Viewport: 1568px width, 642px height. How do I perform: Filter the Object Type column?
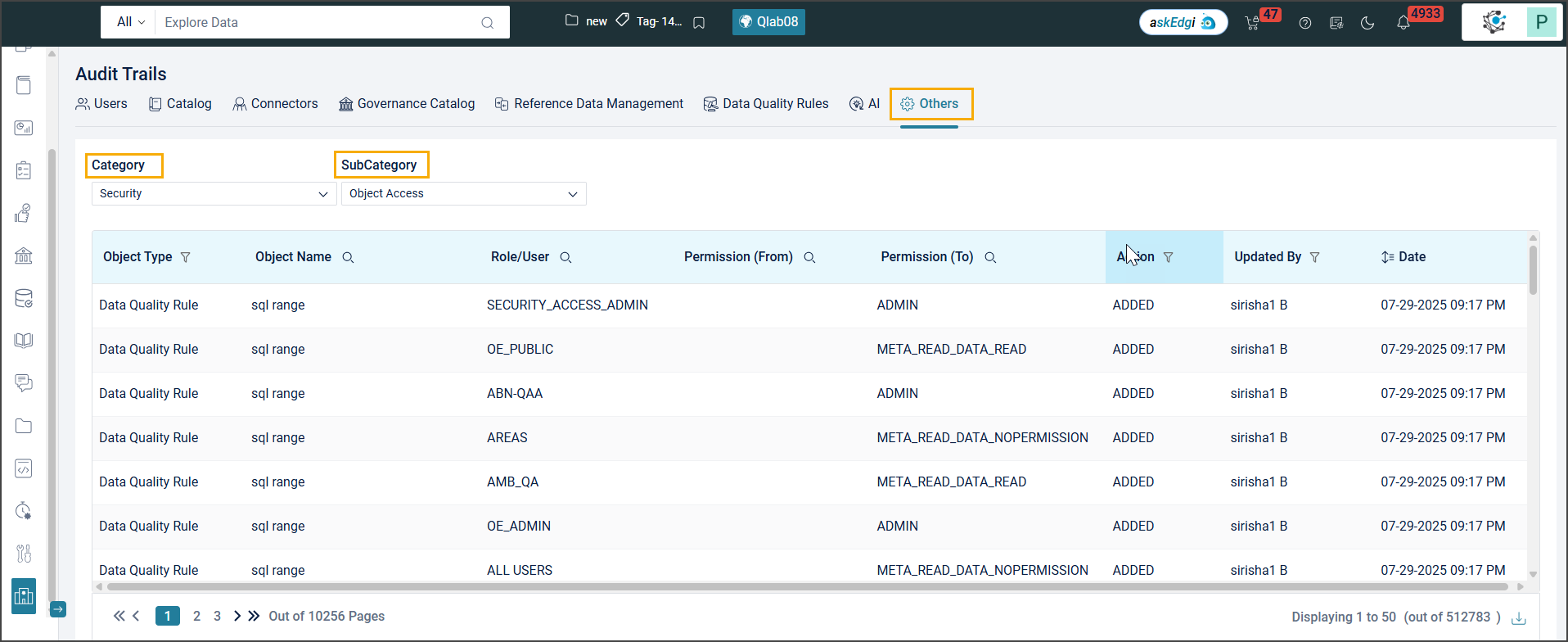(186, 257)
